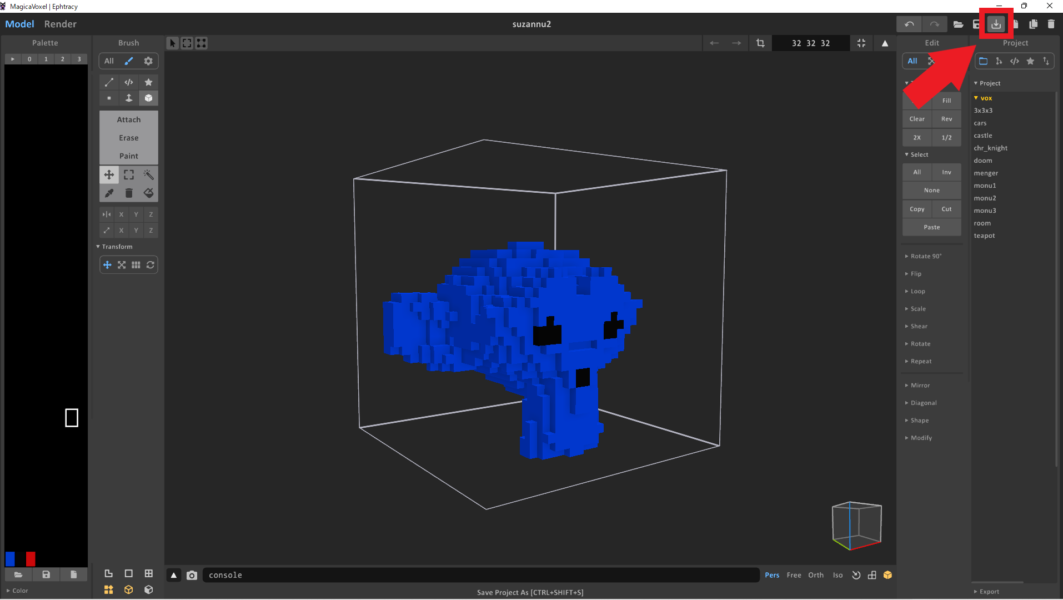Image resolution: width=1063 pixels, height=600 pixels.
Task: Click the orange cube icon beside Iso
Action: tap(887, 575)
